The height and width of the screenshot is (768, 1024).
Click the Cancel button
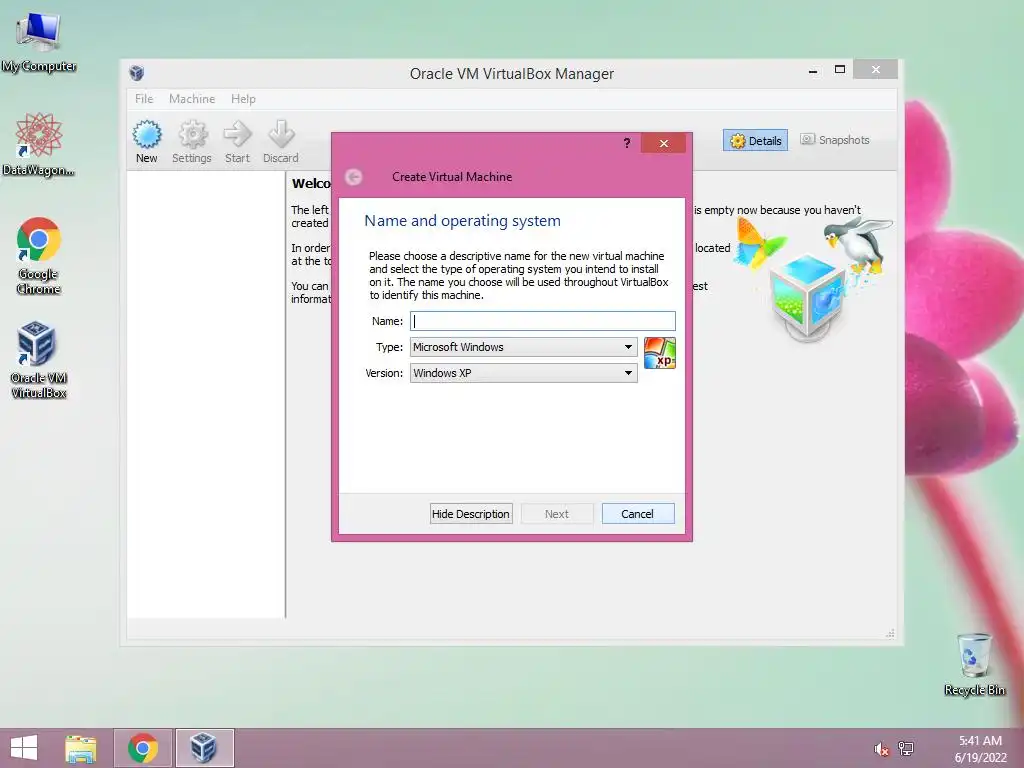point(638,514)
